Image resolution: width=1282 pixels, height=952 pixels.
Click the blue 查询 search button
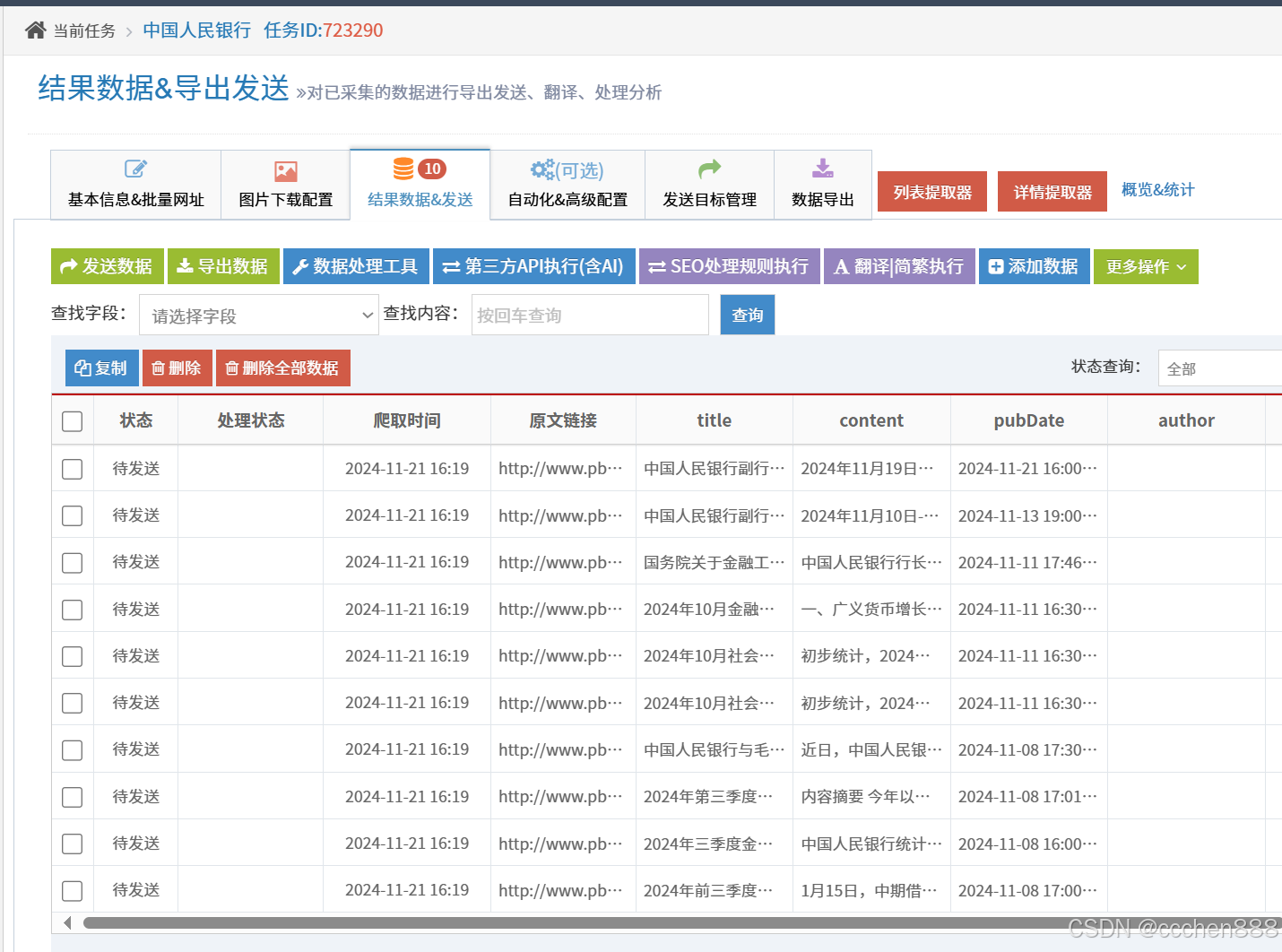[x=748, y=315]
